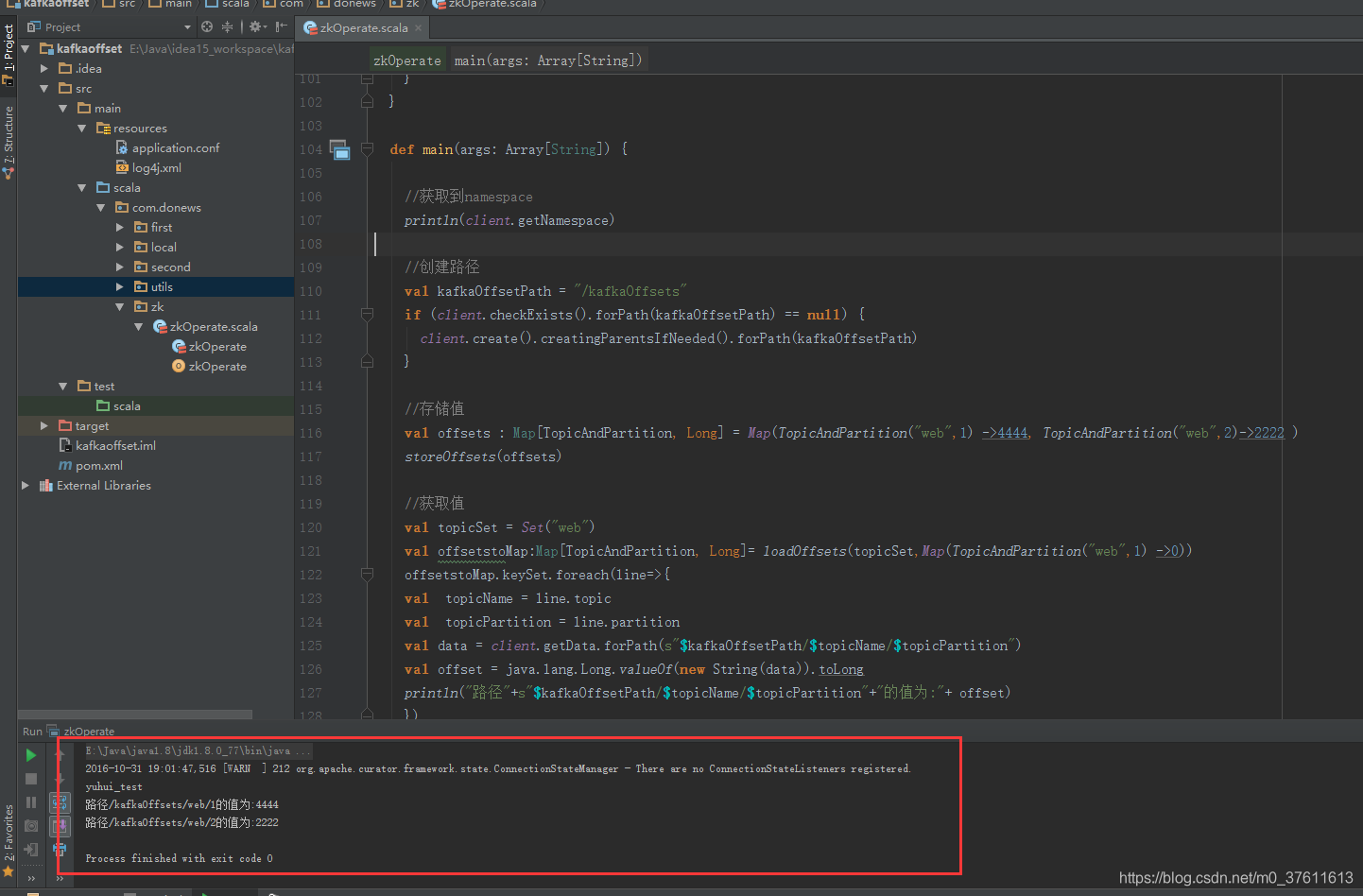Select the zkOperate class node
The image size is (1363, 896).
[210, 346]
